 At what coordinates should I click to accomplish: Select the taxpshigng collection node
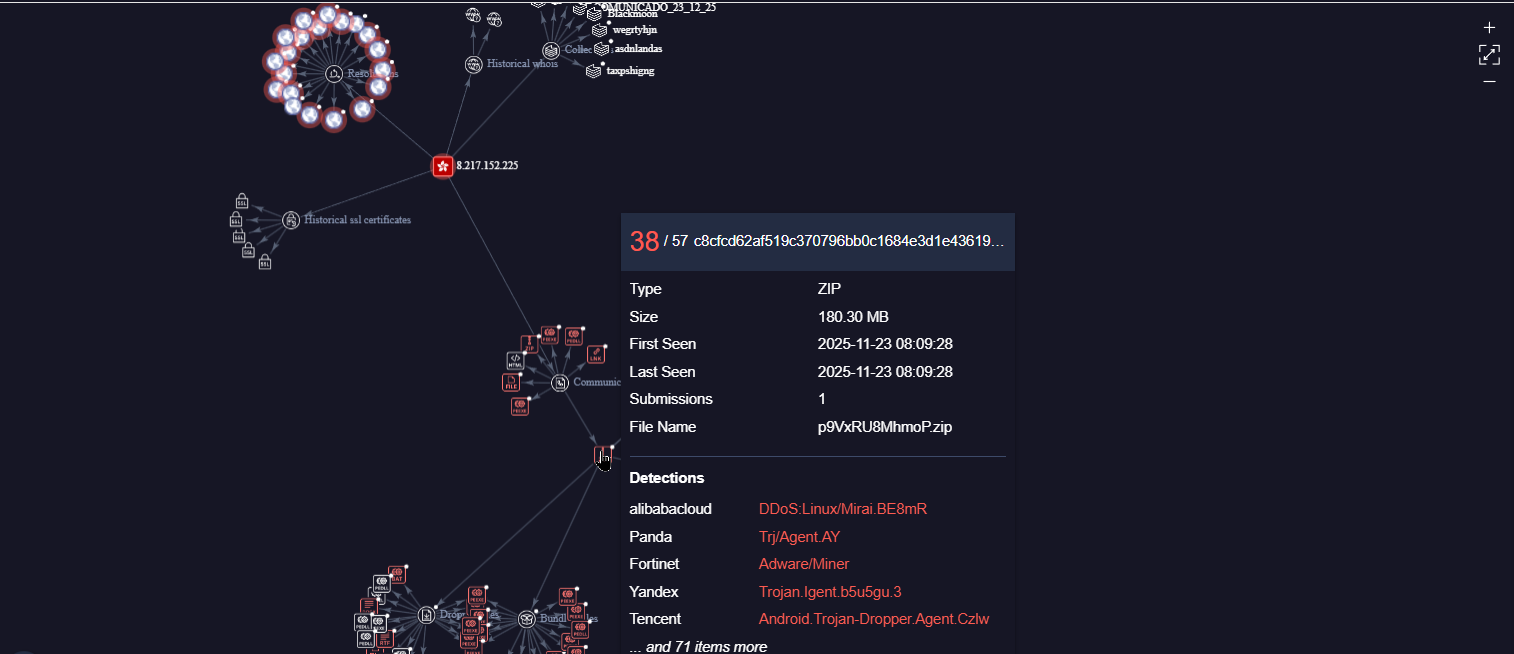(x=594, y=71)
